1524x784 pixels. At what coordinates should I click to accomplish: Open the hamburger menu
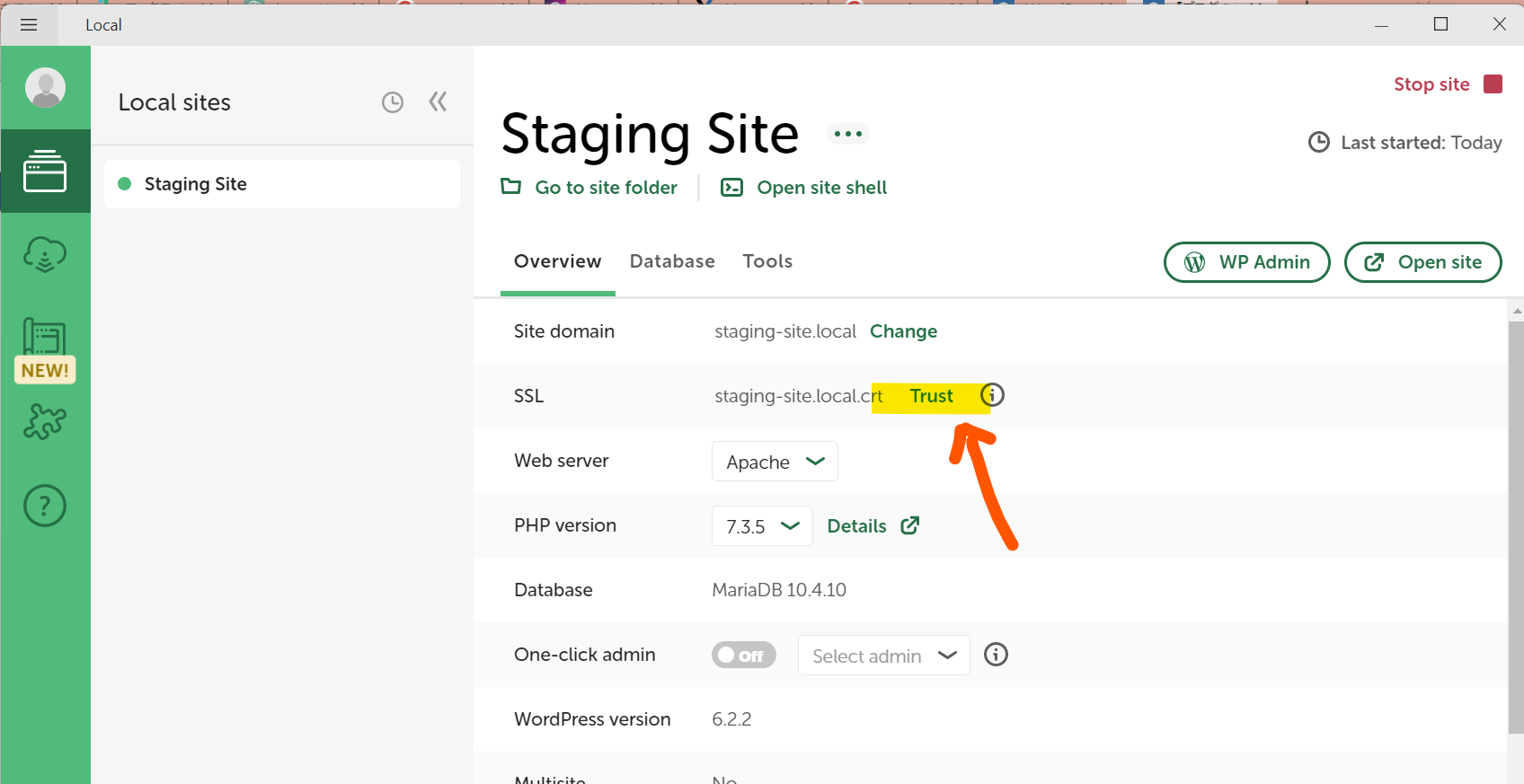point(29,24)
